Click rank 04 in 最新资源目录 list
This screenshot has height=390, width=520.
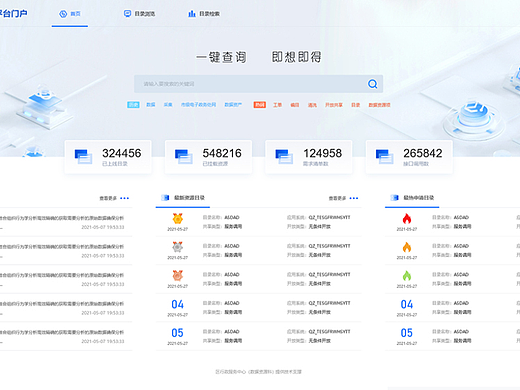pos(178,304)
